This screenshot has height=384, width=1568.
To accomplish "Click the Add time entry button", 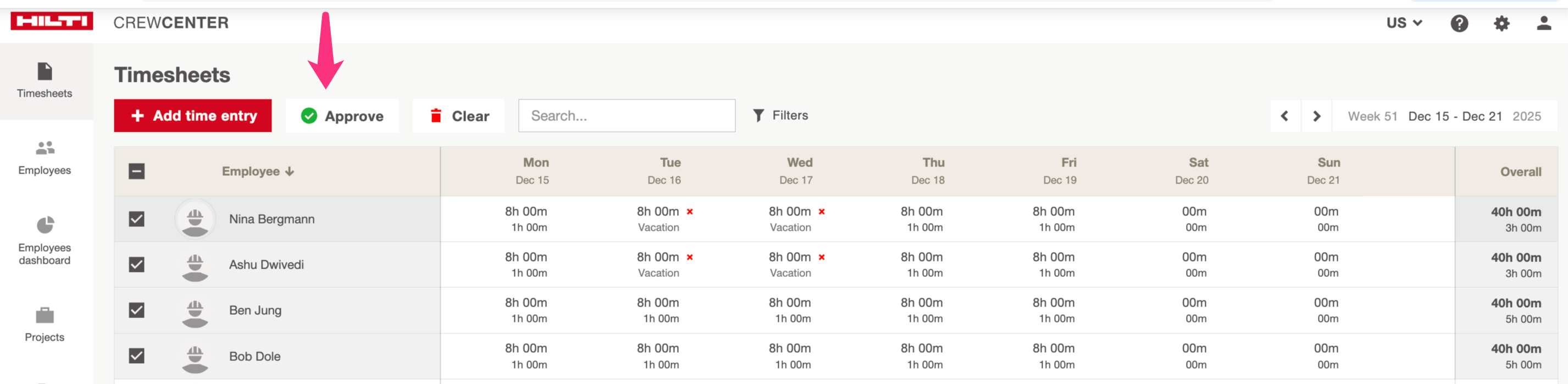I will coord(192,115).
